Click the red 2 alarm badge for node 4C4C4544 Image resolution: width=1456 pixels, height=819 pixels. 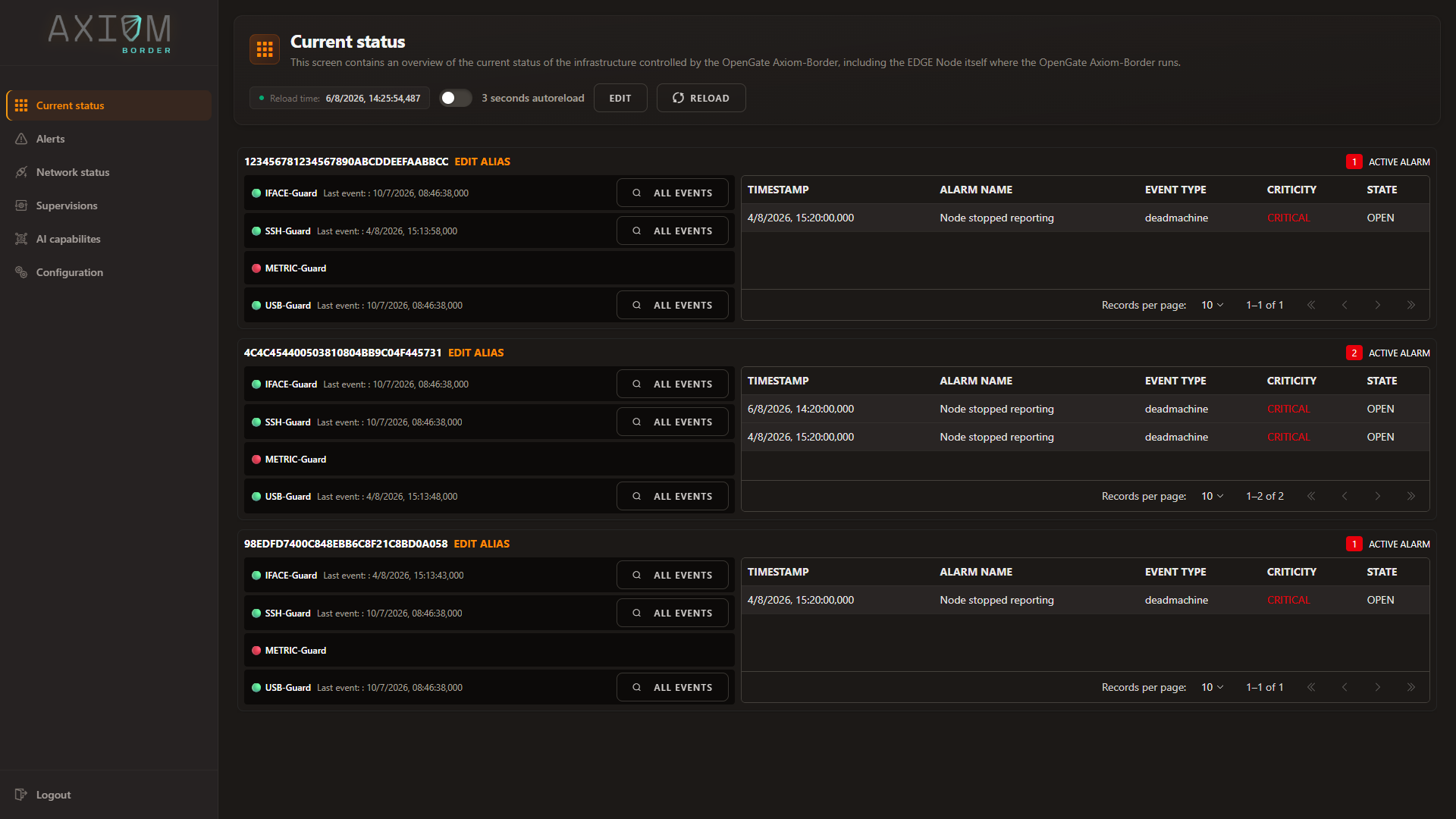pyautogui.click(x=1354, y=353)
